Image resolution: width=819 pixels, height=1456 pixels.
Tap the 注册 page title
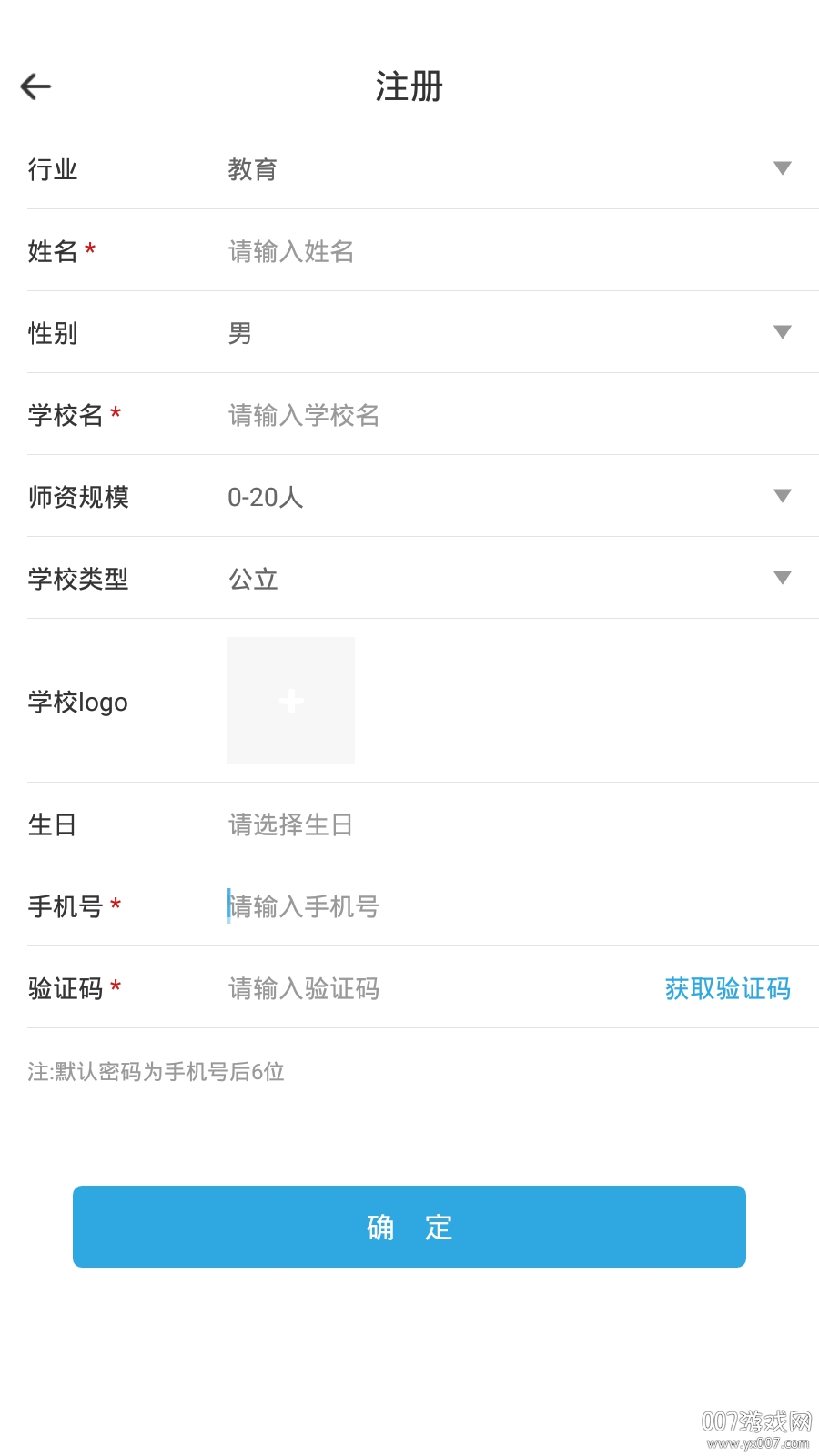(409, 87)
